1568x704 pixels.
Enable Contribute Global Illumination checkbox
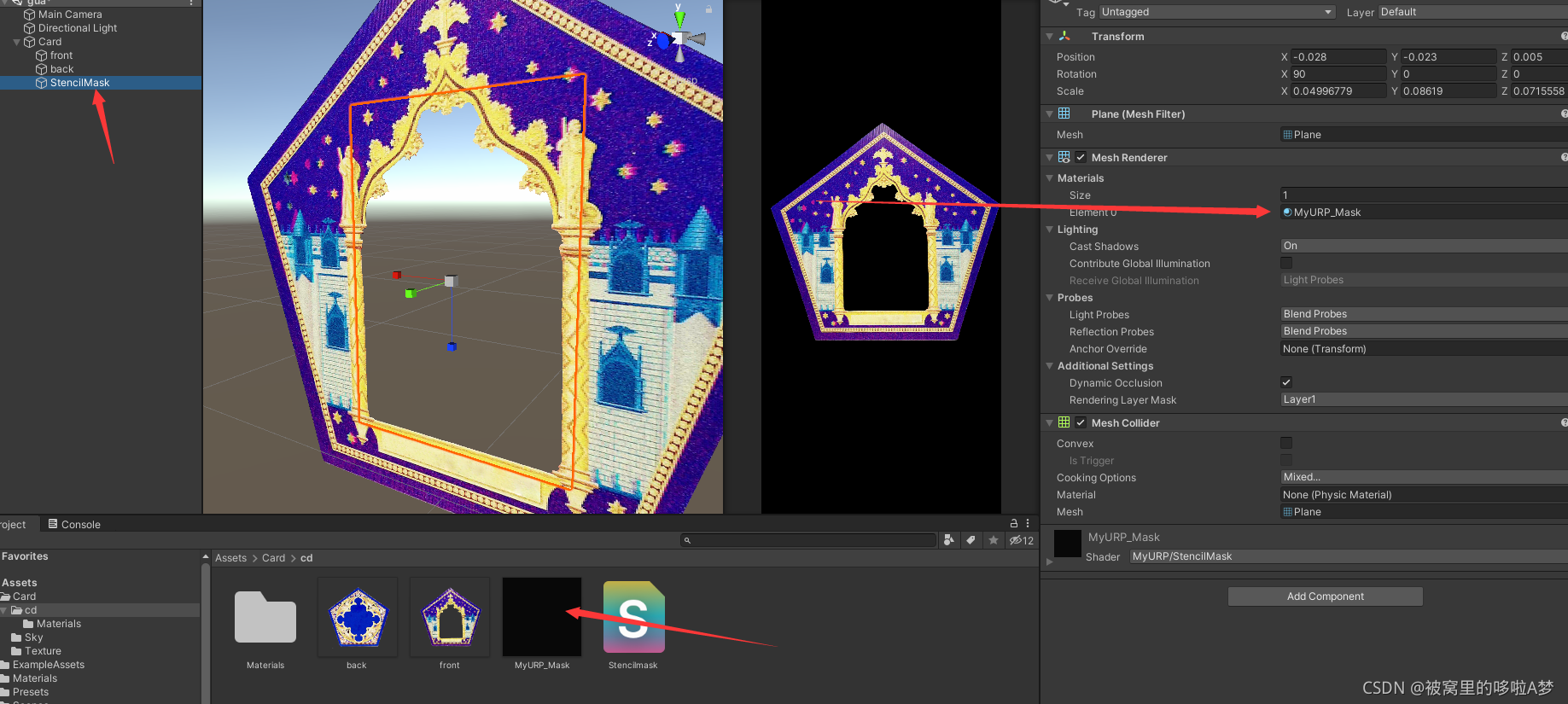[1286, 263]
